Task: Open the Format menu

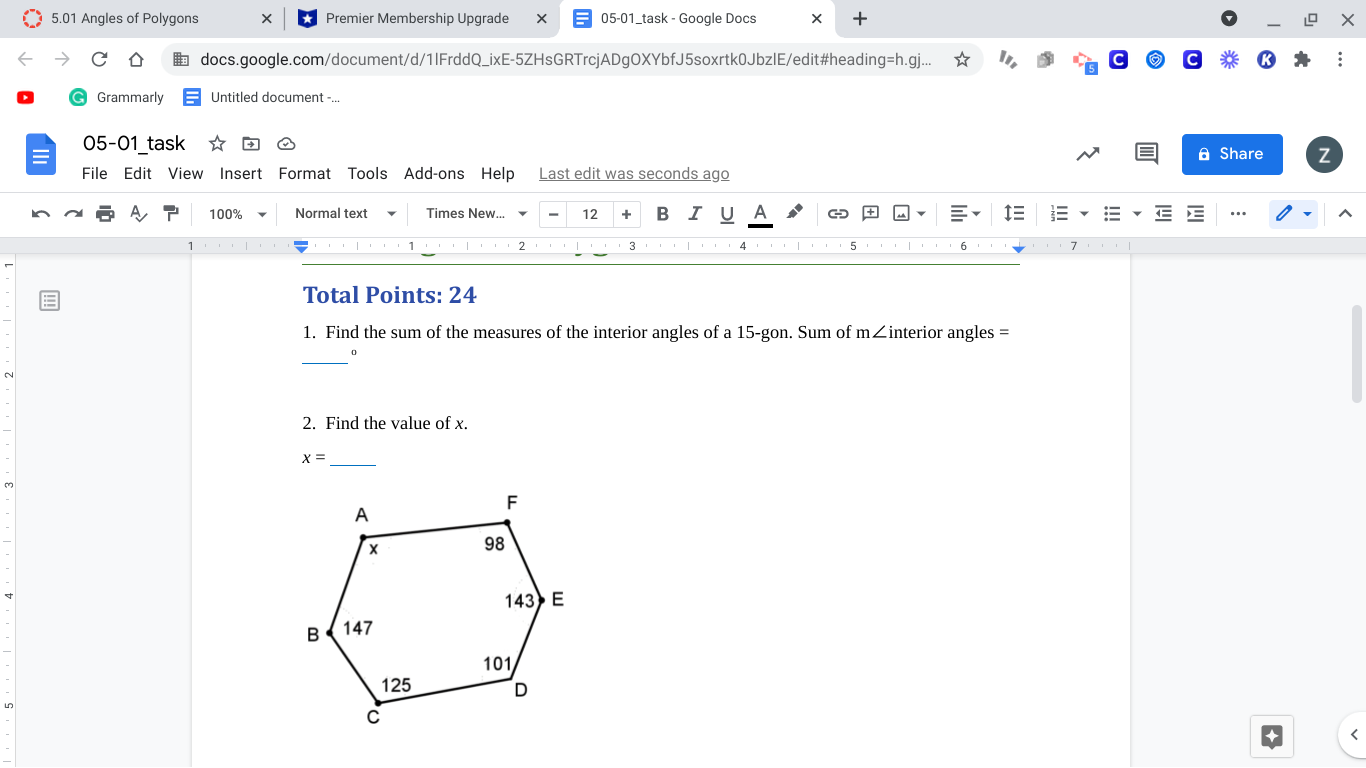Action: (304, 173)
